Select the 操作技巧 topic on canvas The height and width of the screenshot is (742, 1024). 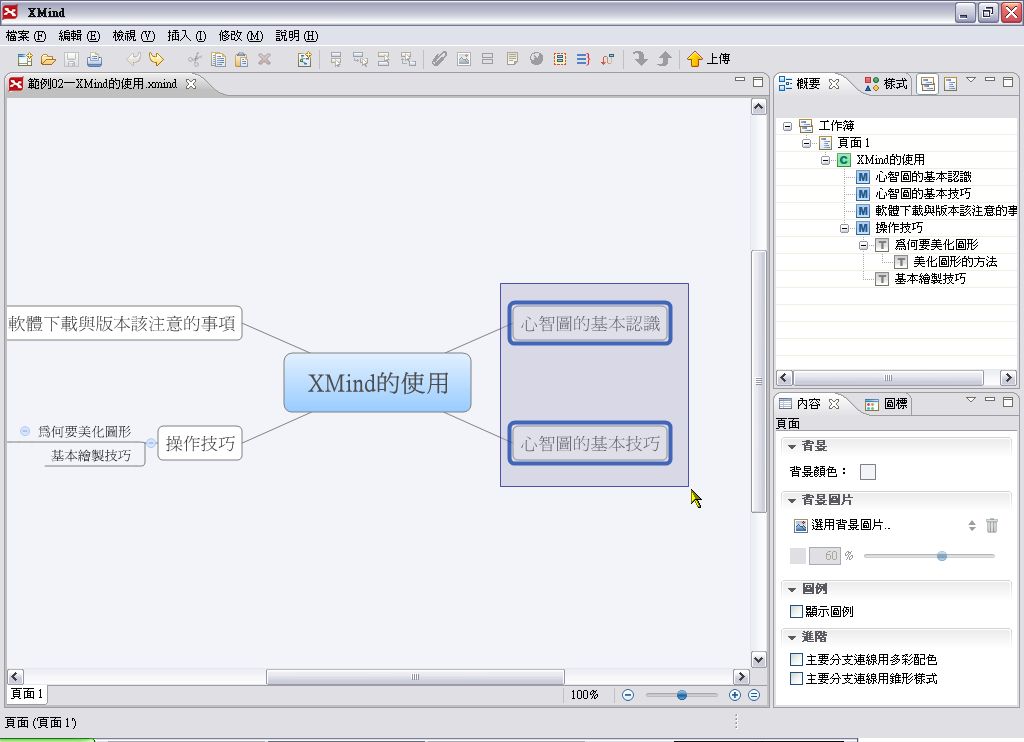(200, 444)
